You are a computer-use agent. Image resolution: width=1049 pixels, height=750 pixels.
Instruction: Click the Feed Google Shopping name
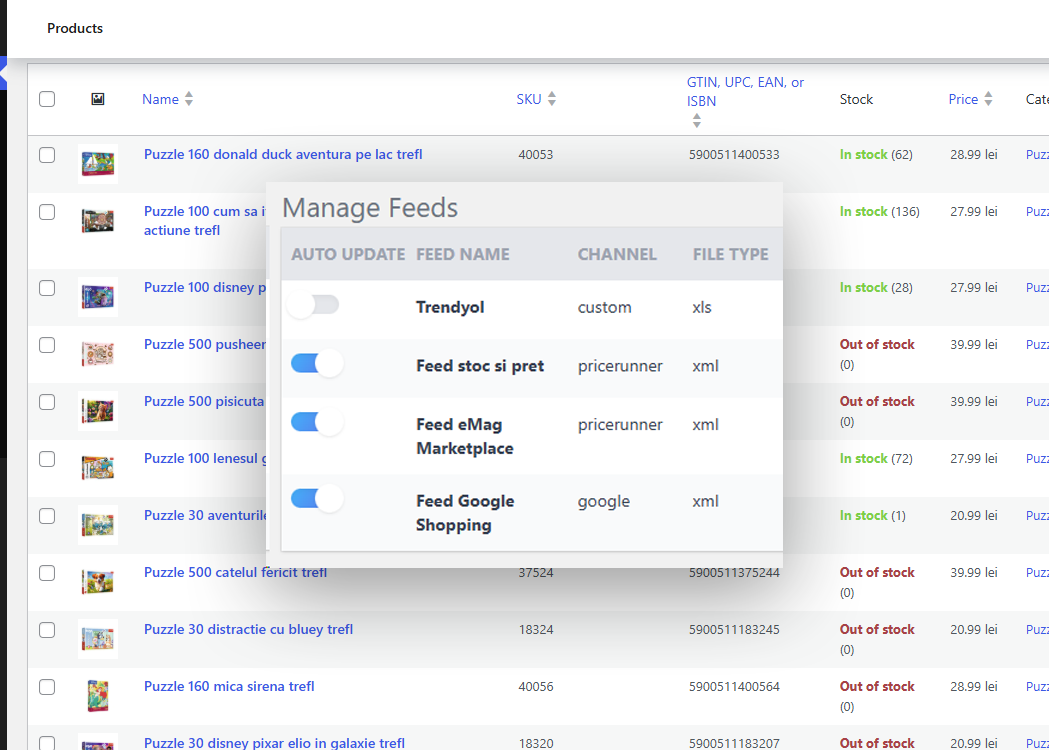[x=465, y=513]
